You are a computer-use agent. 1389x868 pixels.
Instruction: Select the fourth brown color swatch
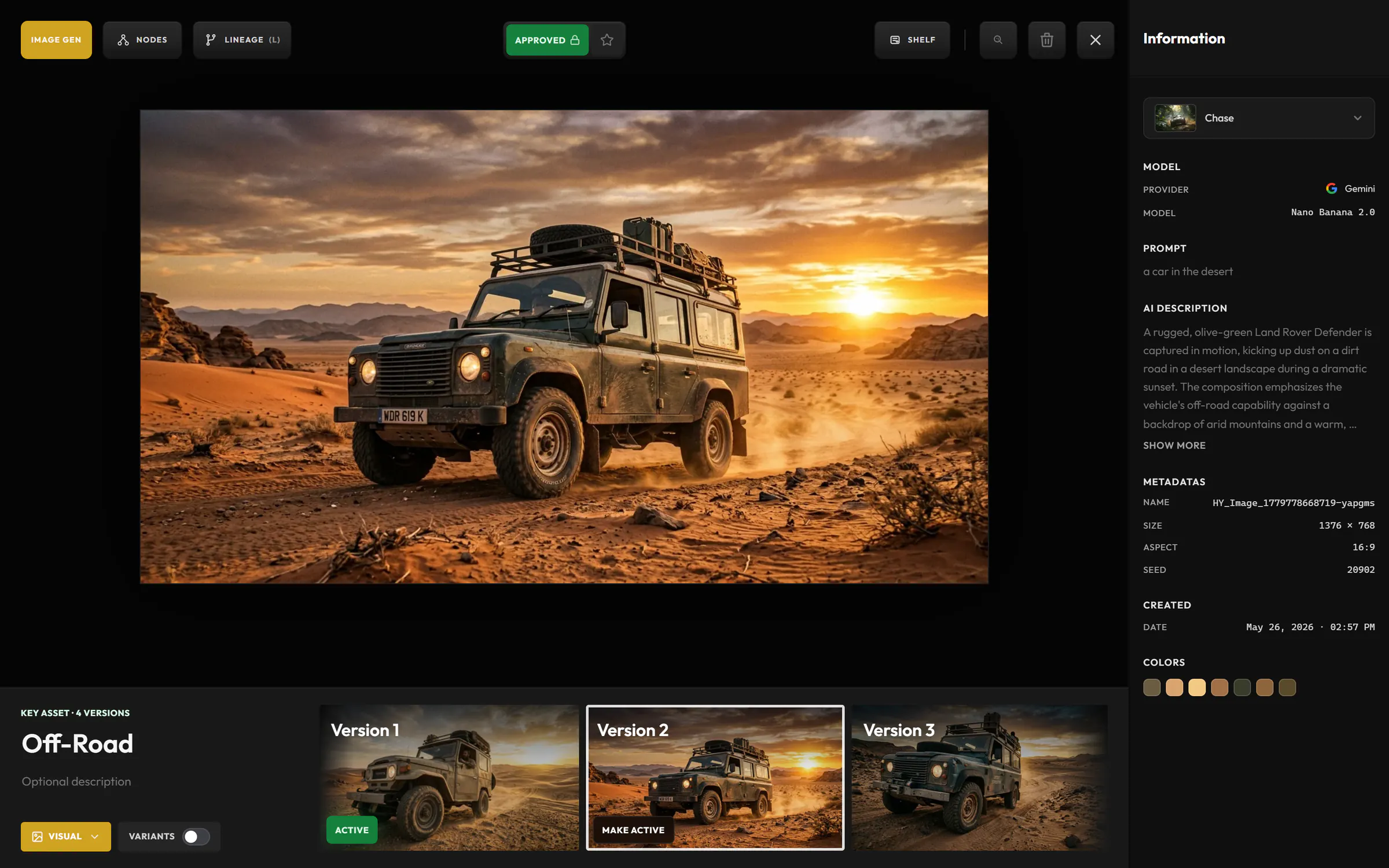(1219, 687)
